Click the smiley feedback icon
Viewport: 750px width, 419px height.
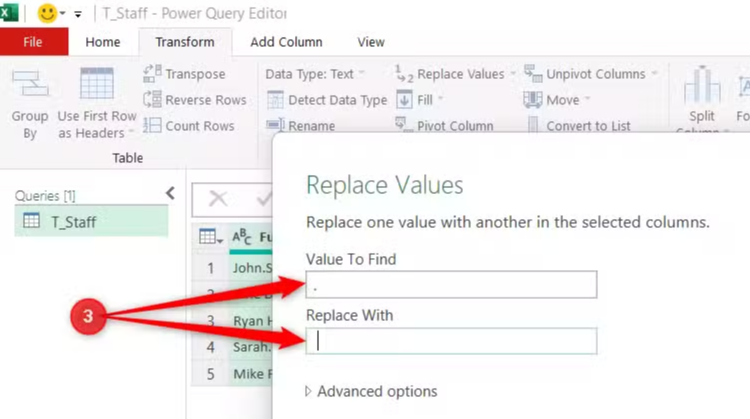[47, 13]
